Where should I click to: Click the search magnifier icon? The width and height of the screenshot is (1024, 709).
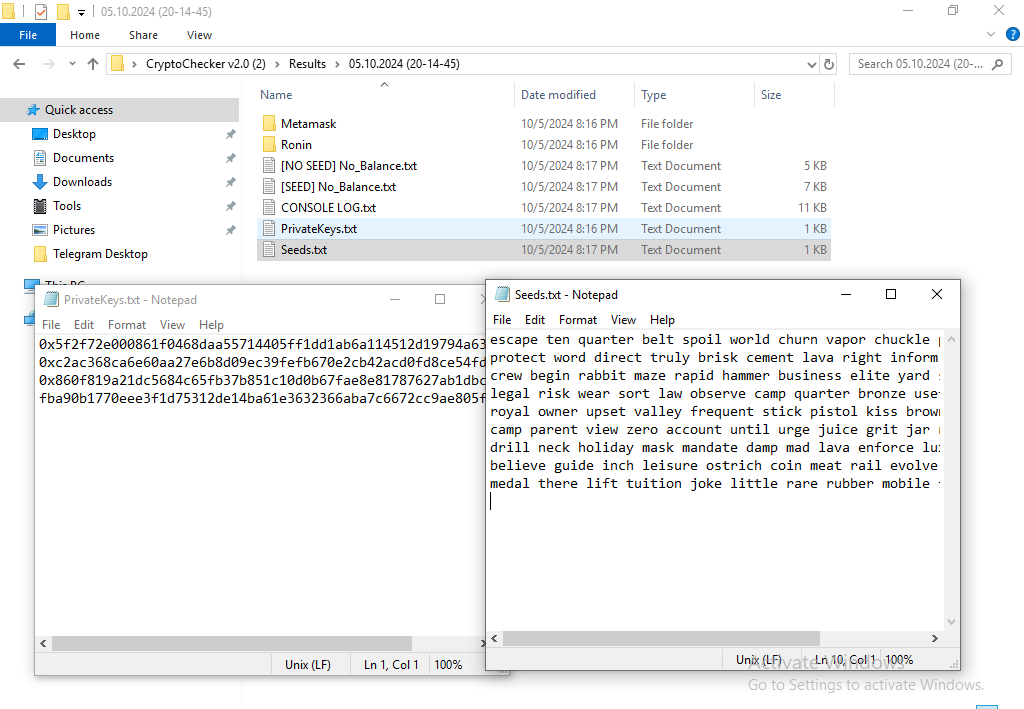[x=997, y=64]
